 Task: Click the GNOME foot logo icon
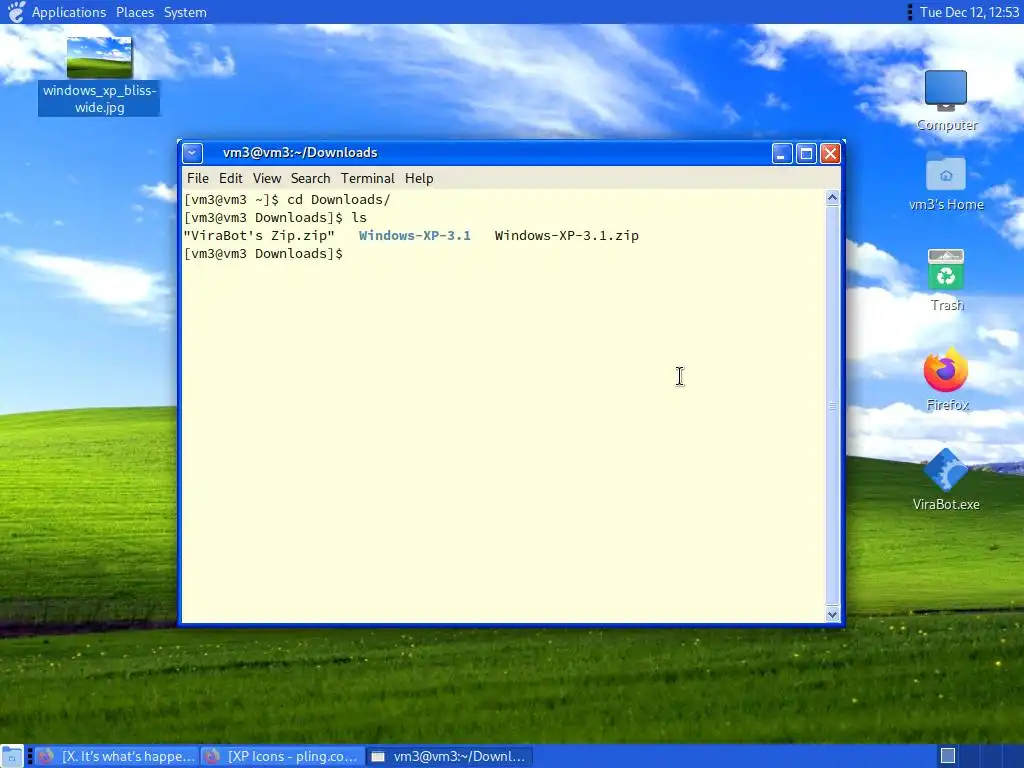[16, 12]
